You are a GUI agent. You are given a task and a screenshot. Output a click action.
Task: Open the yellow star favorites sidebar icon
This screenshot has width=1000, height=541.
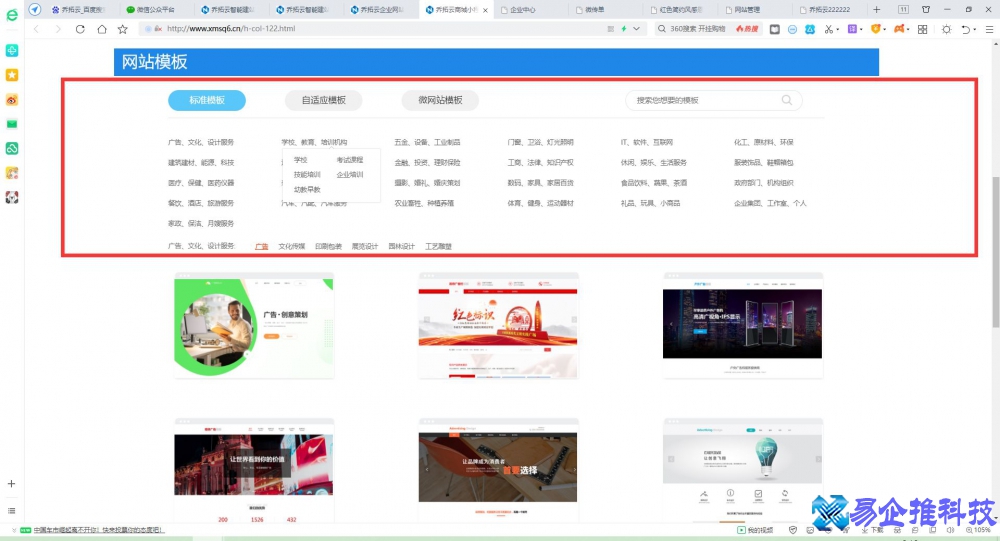coord(11,75)
